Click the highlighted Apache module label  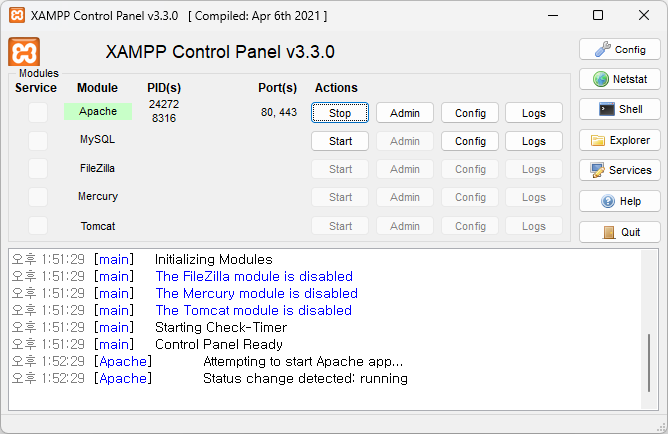98,111
